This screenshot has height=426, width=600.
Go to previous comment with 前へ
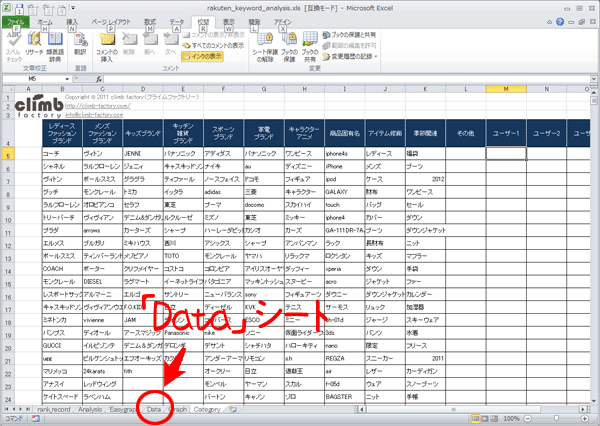click(150, 44)
